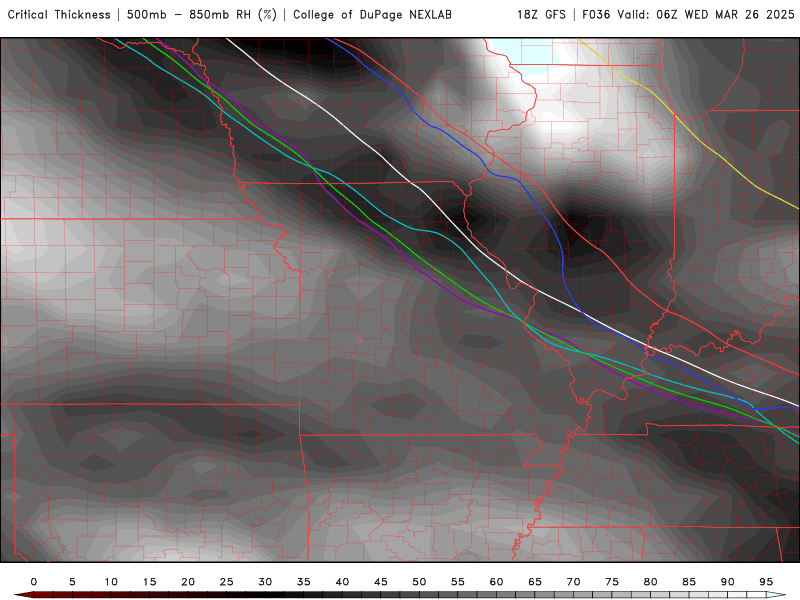This screenshot has width=800, height=600.
Task: Click the "5" value on the colorbar scale
Action: click(72, 582)
